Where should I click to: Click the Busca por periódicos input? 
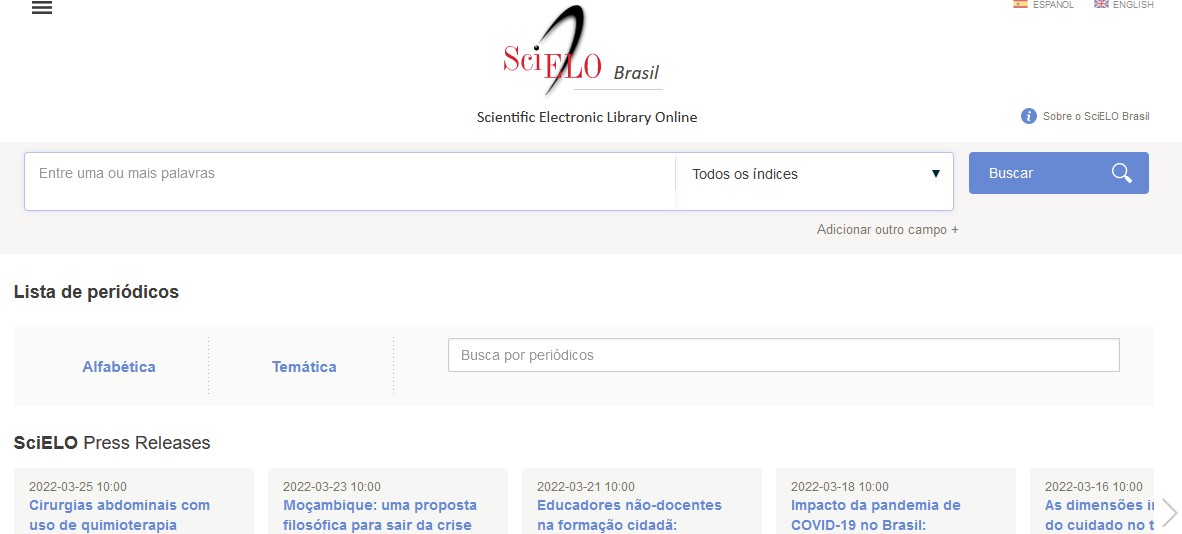click(783, 355)
